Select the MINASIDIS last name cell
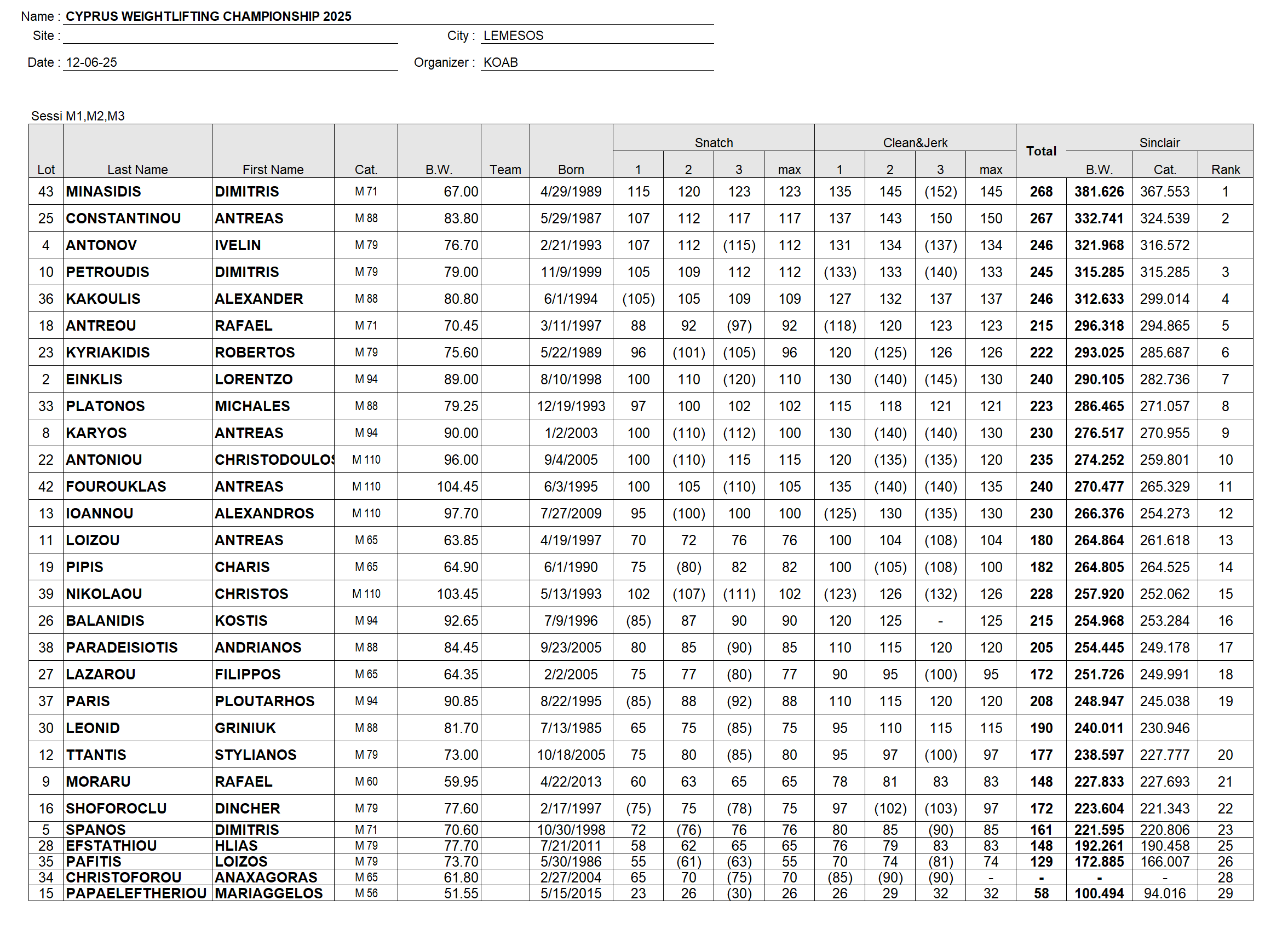The image size is (1288, 929). click(104, 192)
